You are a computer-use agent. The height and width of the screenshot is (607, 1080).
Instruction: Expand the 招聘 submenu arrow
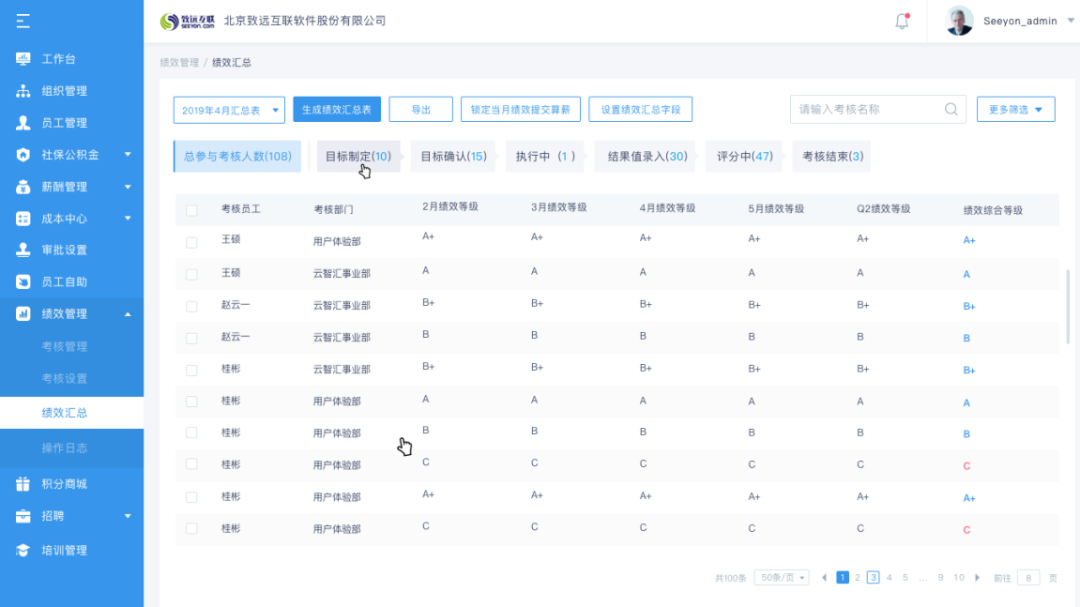click(x=127, y=516)
